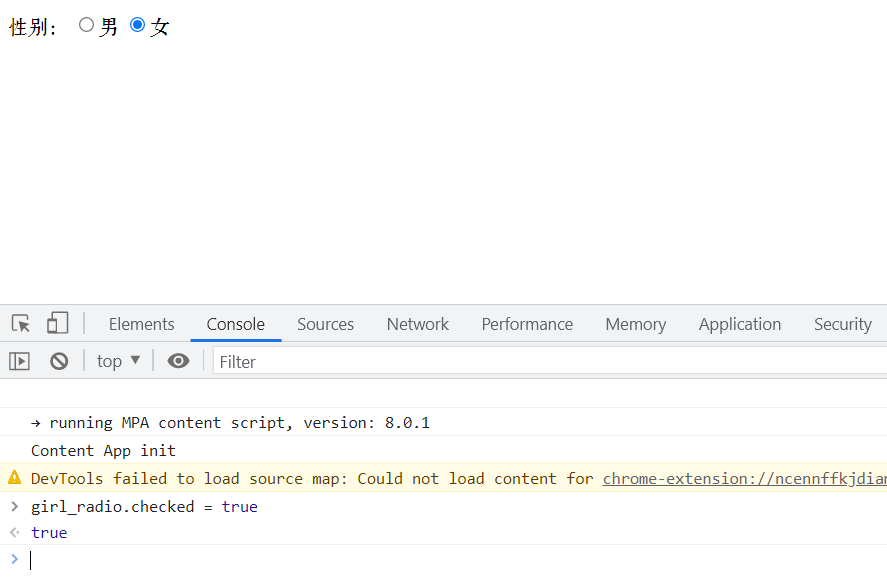Go to the Network tab
This screenshot has width=887, height=588.
(x=417, y=324)
